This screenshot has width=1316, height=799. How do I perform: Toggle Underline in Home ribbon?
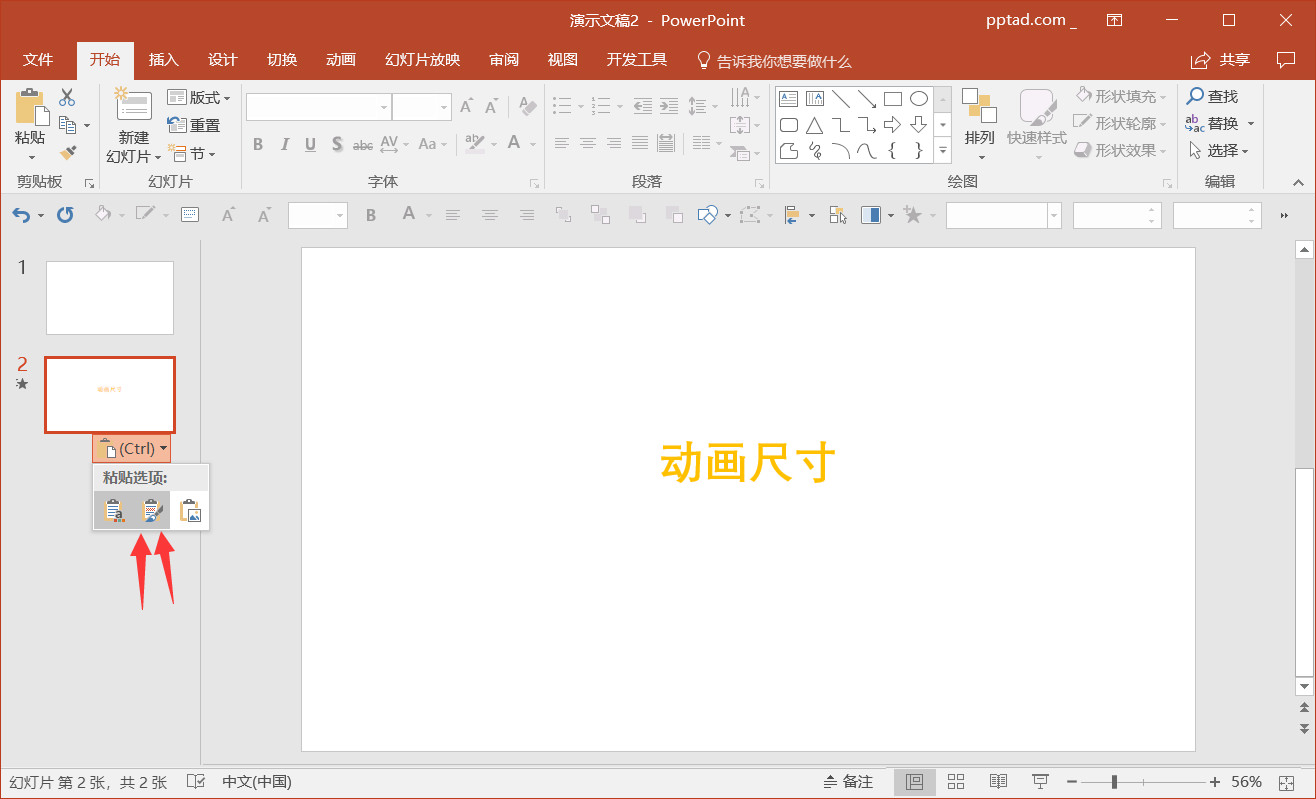coord(310,144)
